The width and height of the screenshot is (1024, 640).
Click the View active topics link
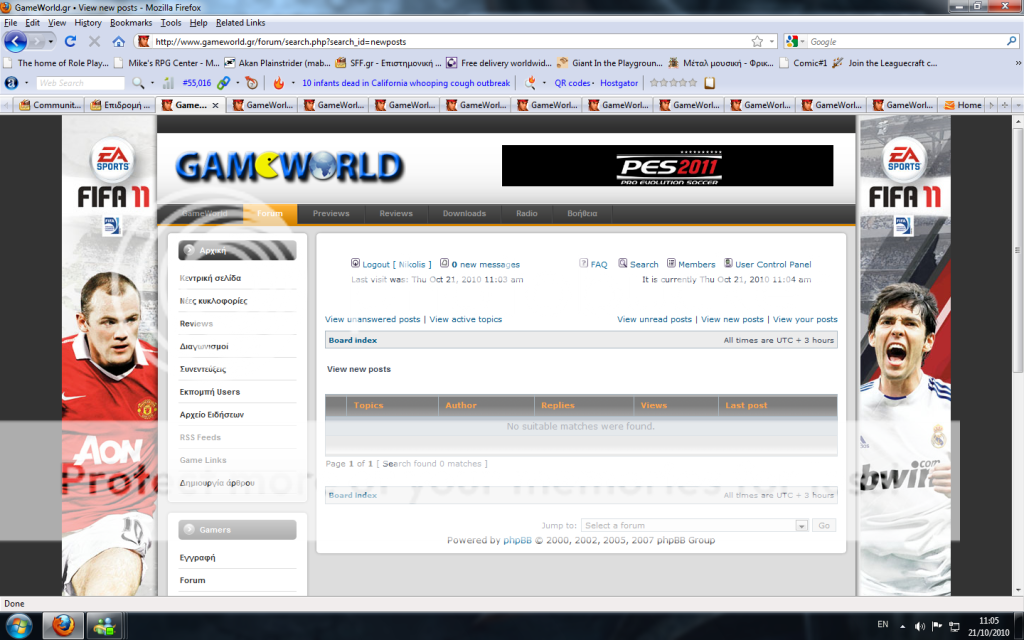point(466,319)
